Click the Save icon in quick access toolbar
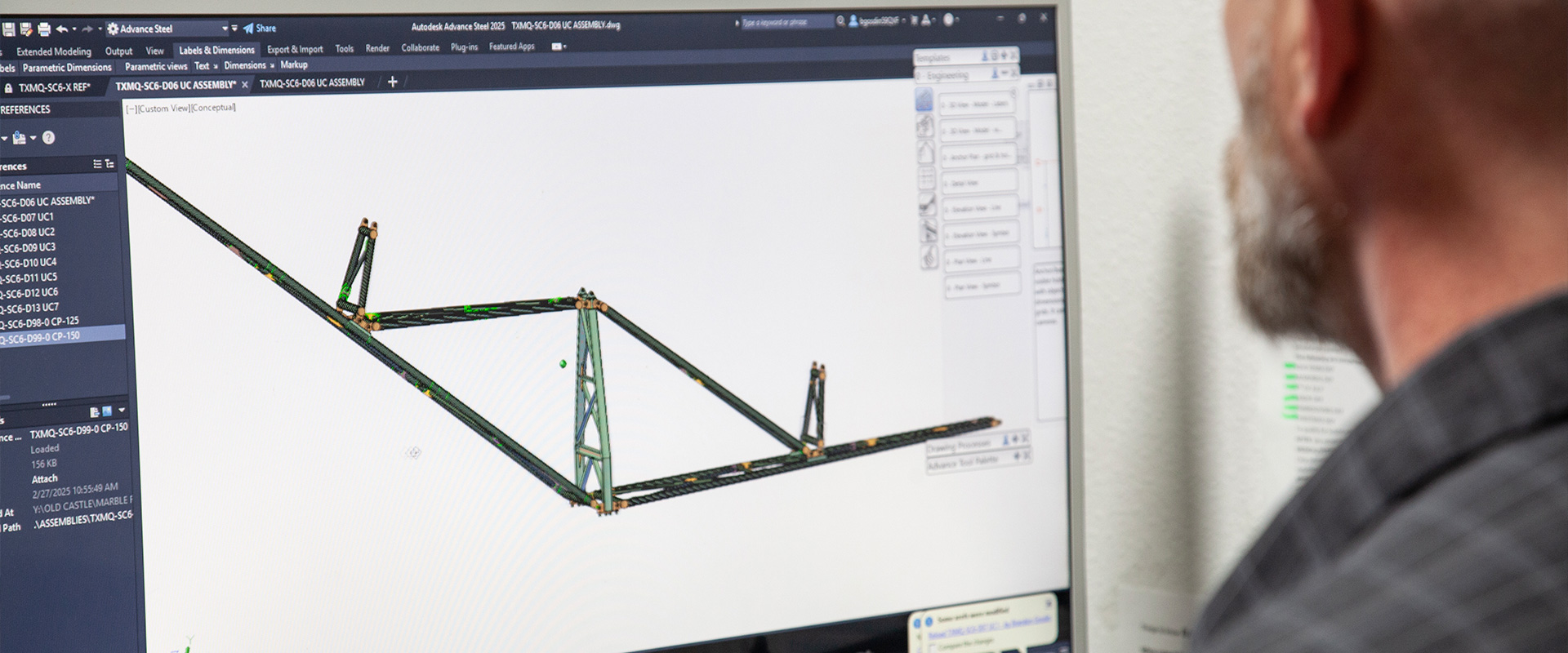 point(9,30)
